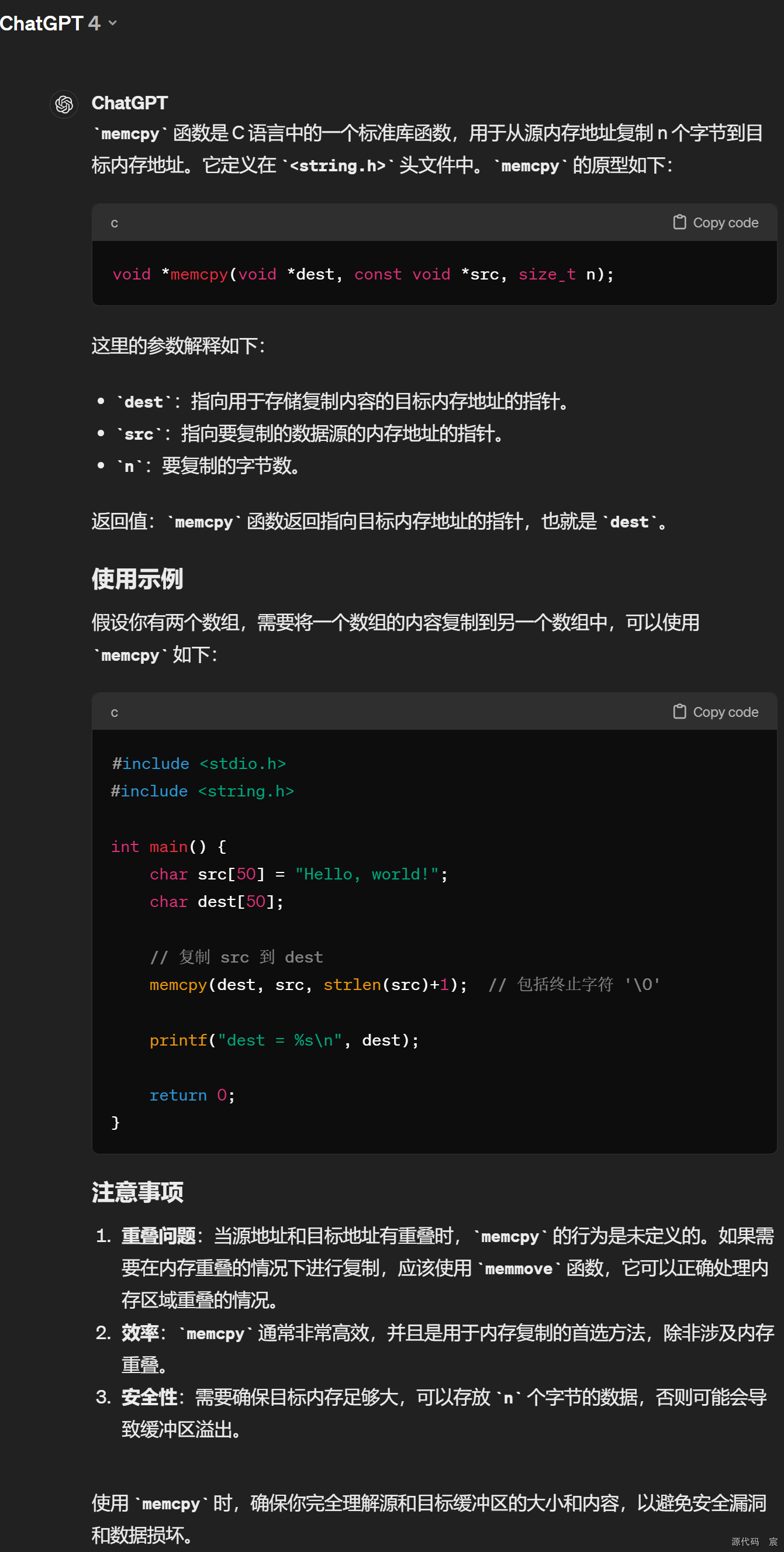Click the `src` parameter bullet text
Image resolution: width=784 pixels, height=1552 pixels.
(x=310, y=433)
